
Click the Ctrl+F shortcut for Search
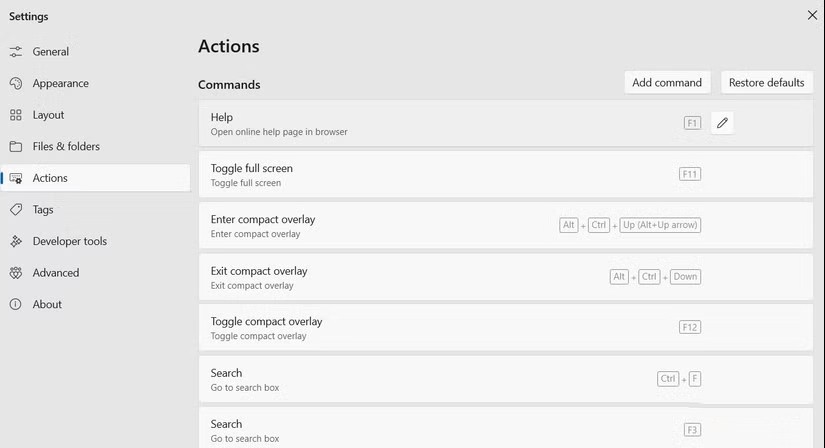tap(679, 379)
